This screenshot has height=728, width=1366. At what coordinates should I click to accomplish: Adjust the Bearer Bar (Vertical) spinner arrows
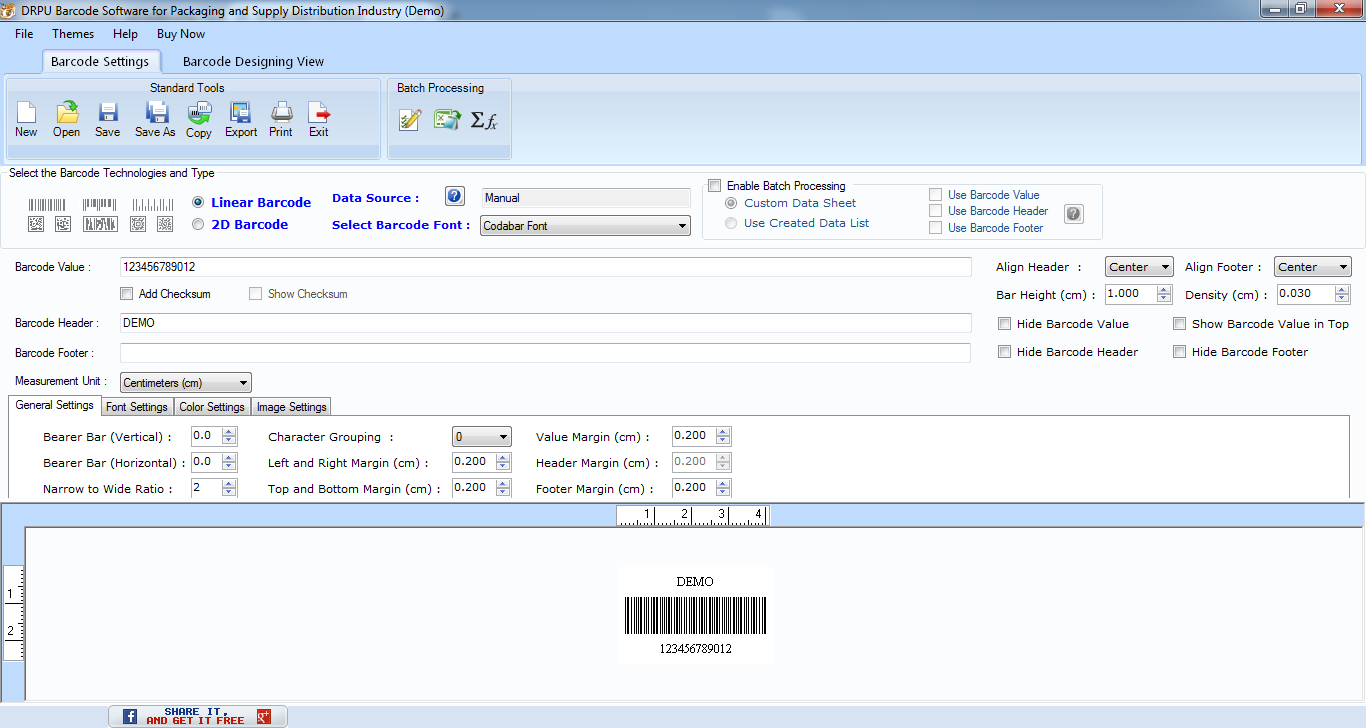click(230, 436)
